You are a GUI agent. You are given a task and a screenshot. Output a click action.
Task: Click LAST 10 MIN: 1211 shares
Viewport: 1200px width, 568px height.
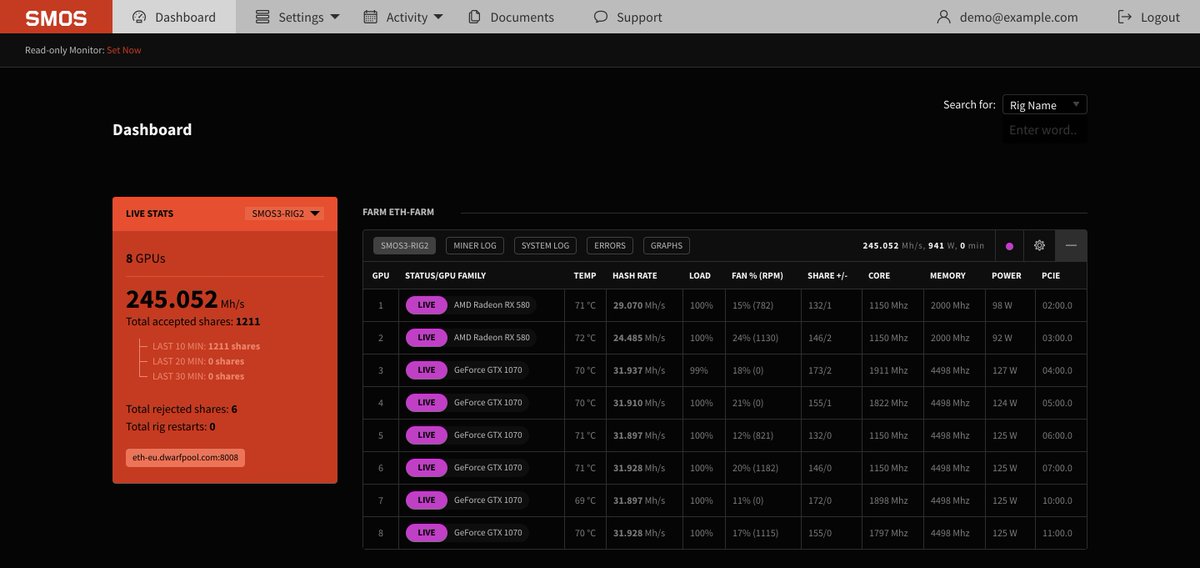[x=206, y=346]
